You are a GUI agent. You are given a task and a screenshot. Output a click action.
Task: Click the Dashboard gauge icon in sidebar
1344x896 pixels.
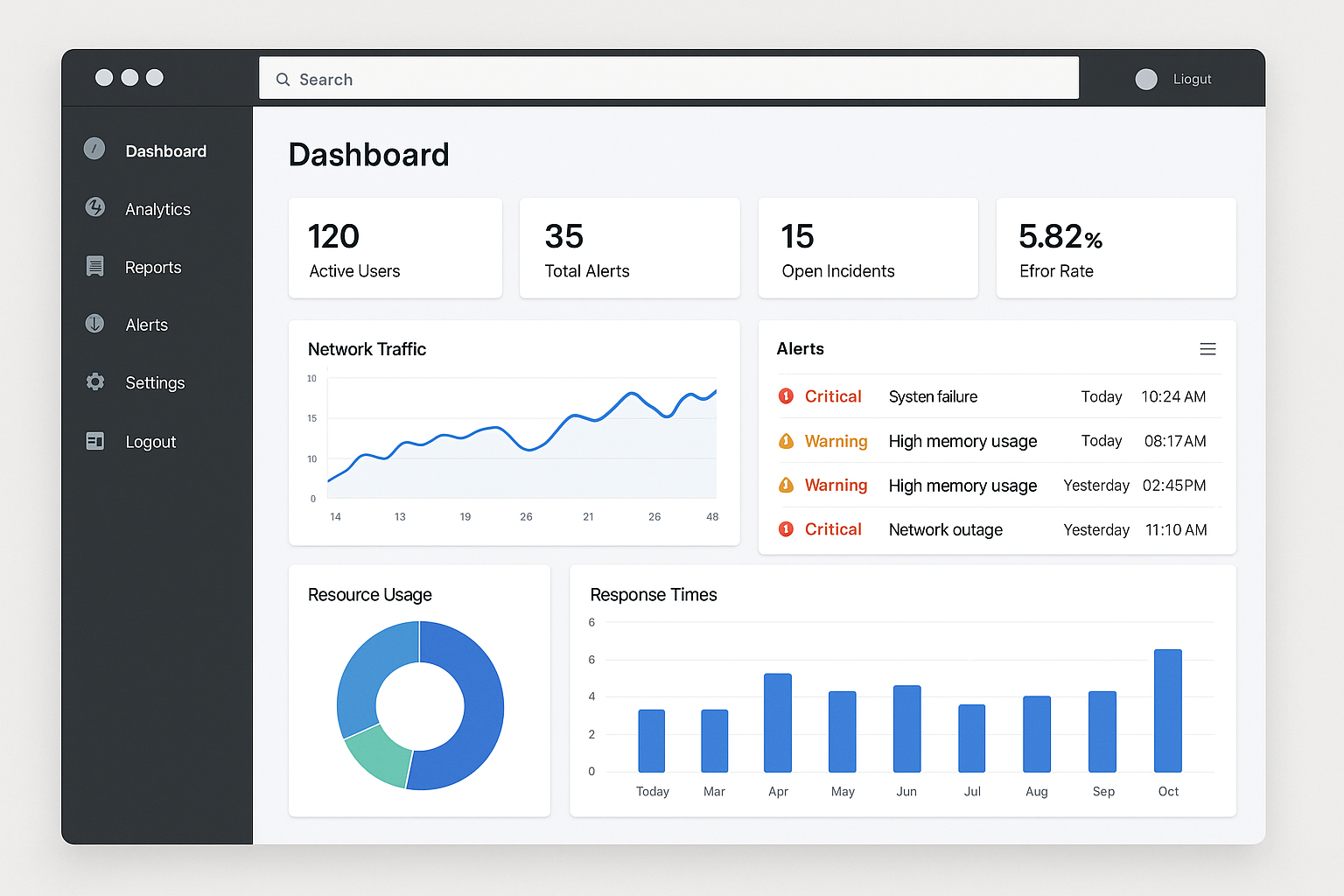(94, 149)
